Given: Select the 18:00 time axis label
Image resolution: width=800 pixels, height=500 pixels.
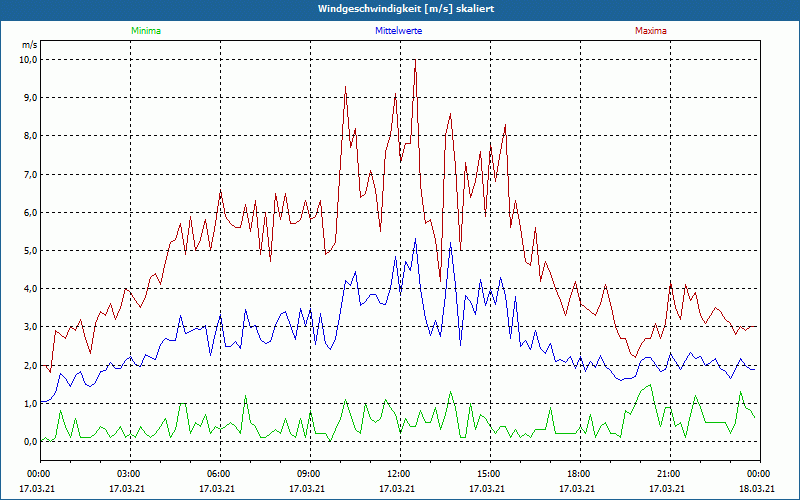Looking at the screenshot, I should tap(579, 474).
